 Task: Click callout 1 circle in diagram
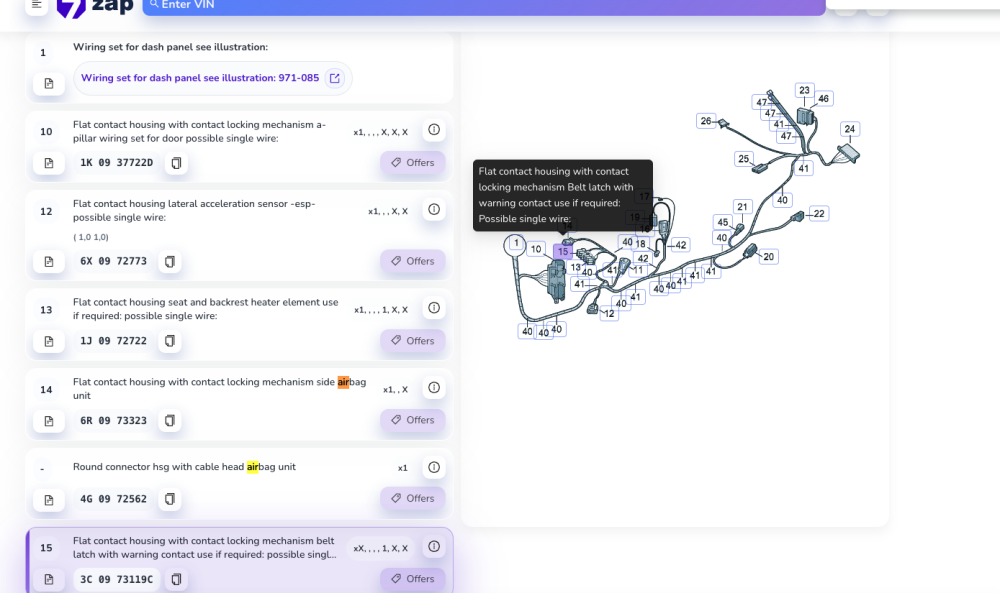pyautogui.click(x=515, y=244)
